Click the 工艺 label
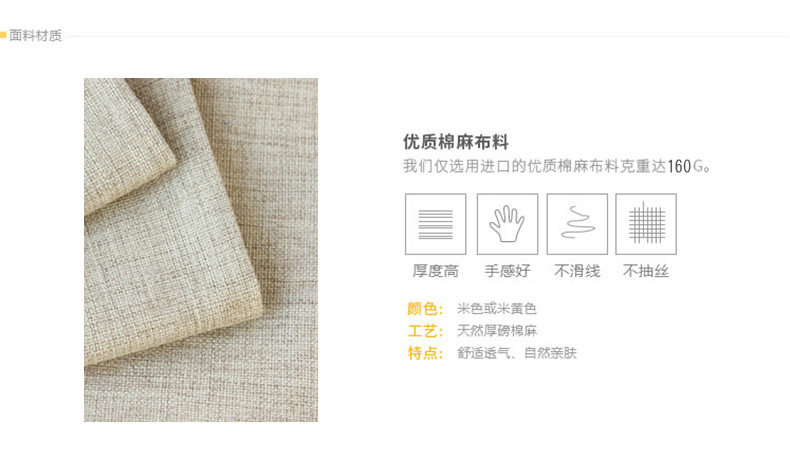Viewport: 790px width, 449px height. pyautogui.click(x=425, y=331)
